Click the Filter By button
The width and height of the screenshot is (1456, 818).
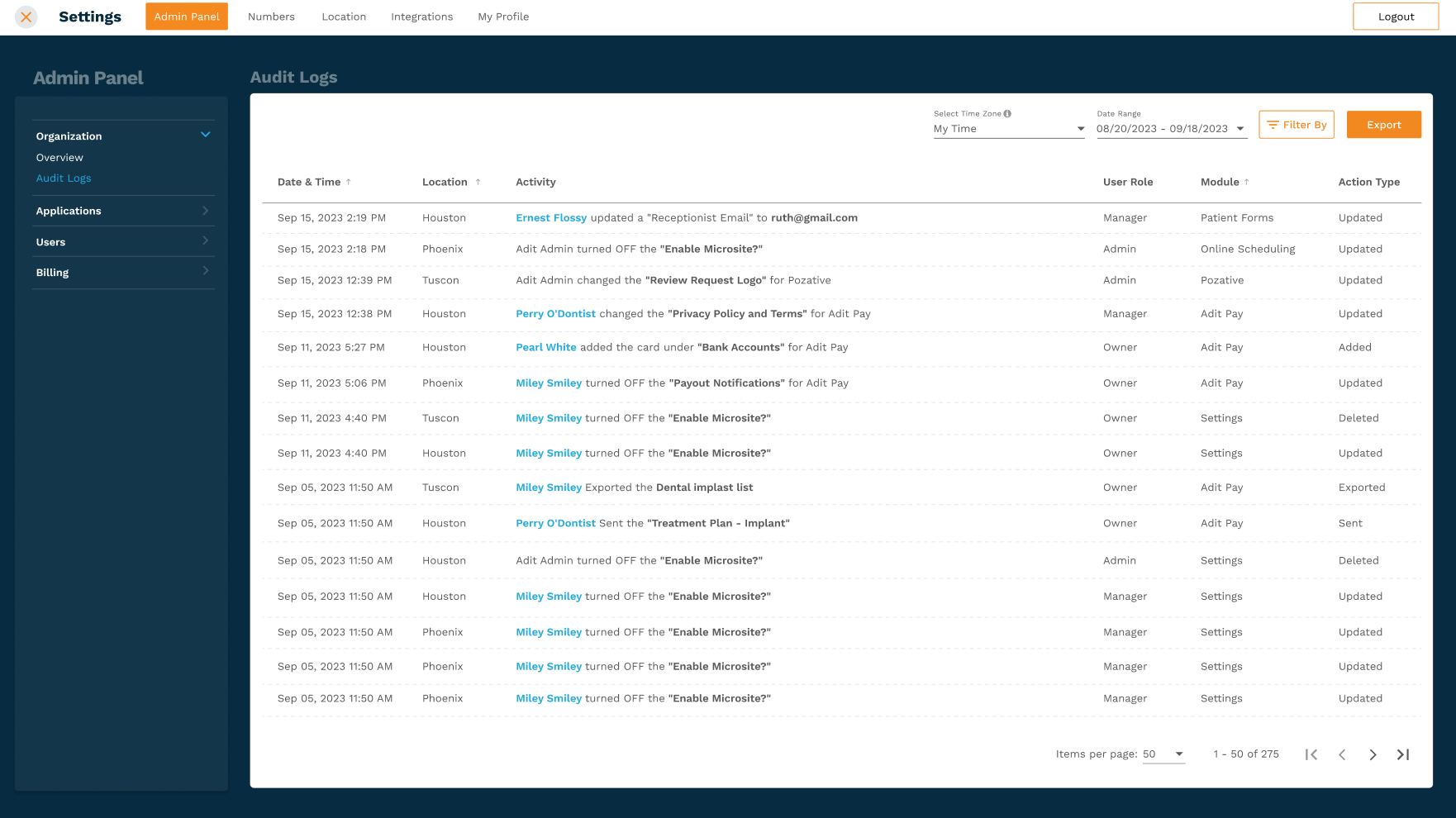1297,125
